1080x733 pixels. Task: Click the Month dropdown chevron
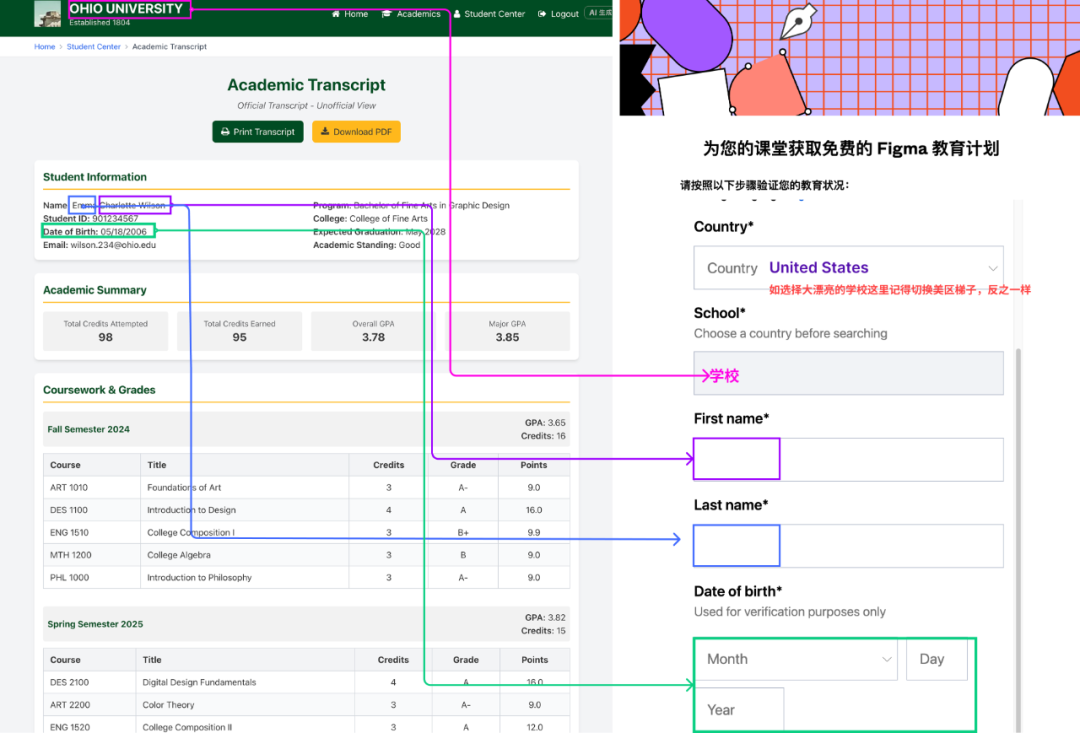pos(886,659)
